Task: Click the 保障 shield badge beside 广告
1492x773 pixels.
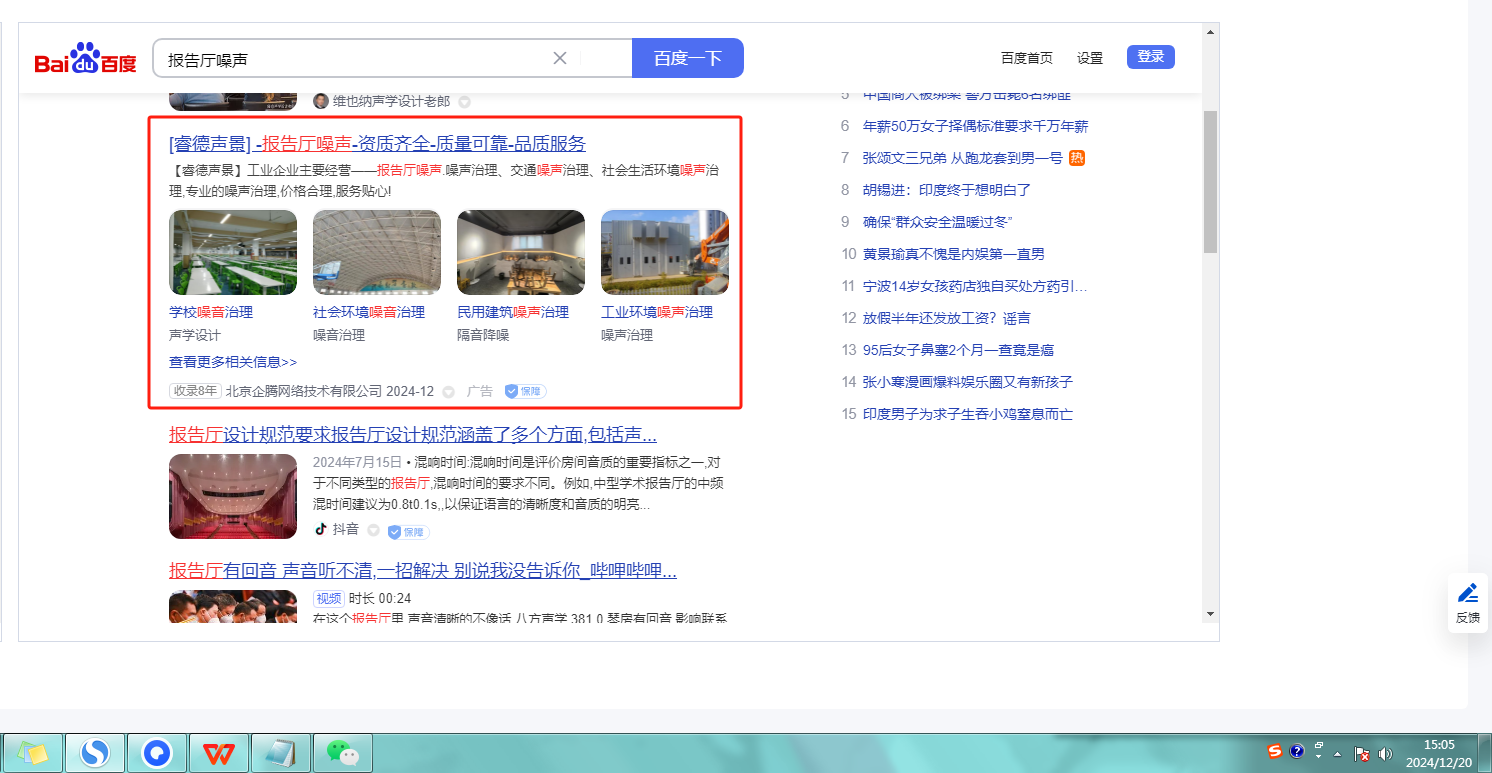Action: (x=525, y=391)
